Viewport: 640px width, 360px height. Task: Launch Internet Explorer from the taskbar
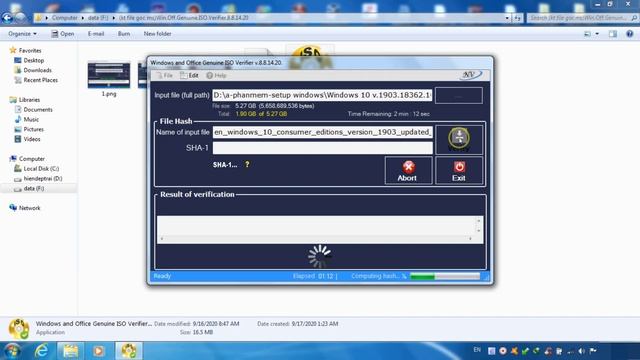point(41,351)
